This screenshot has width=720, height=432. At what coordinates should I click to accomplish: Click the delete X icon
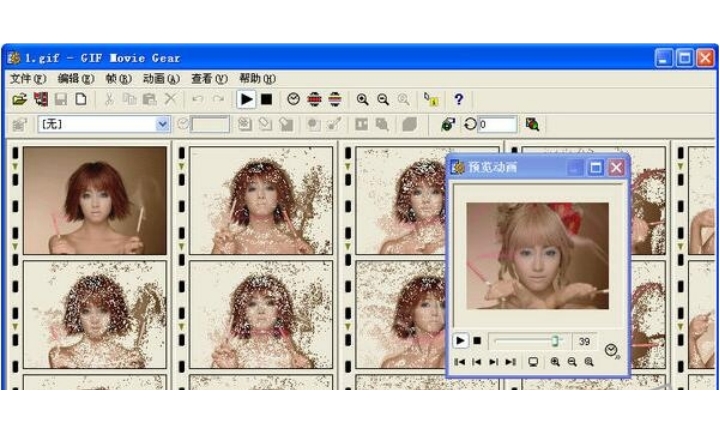[x=170, y=99]
